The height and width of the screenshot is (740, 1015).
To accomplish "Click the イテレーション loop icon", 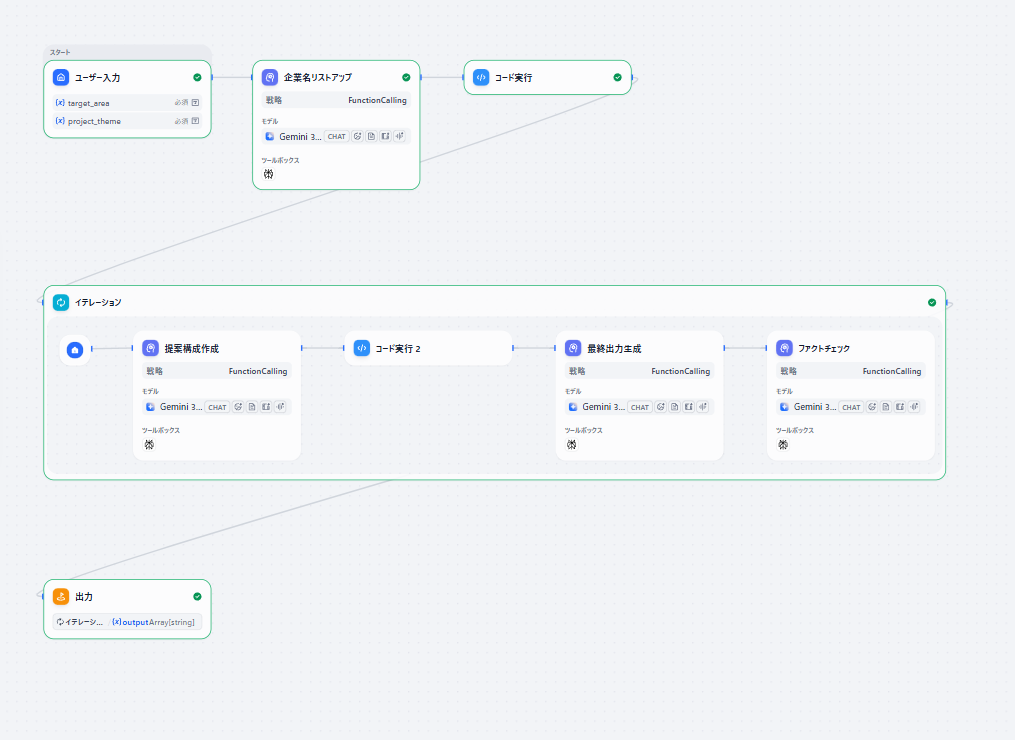I will point(61,302).
